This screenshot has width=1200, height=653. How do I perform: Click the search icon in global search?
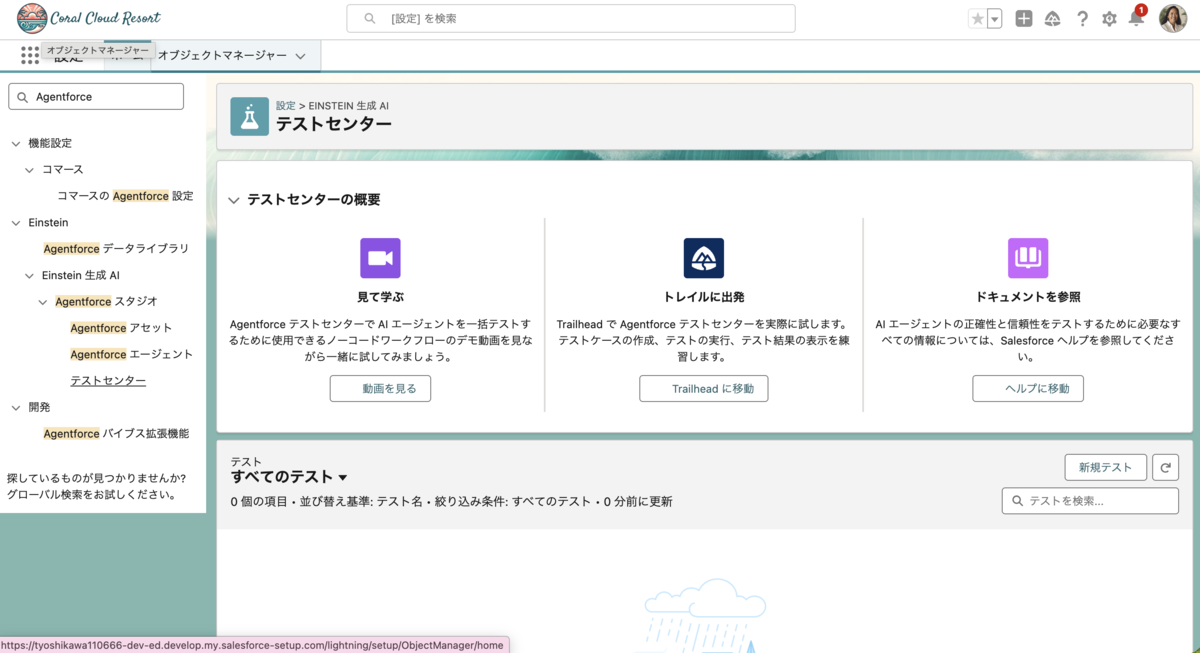[370, 19]
